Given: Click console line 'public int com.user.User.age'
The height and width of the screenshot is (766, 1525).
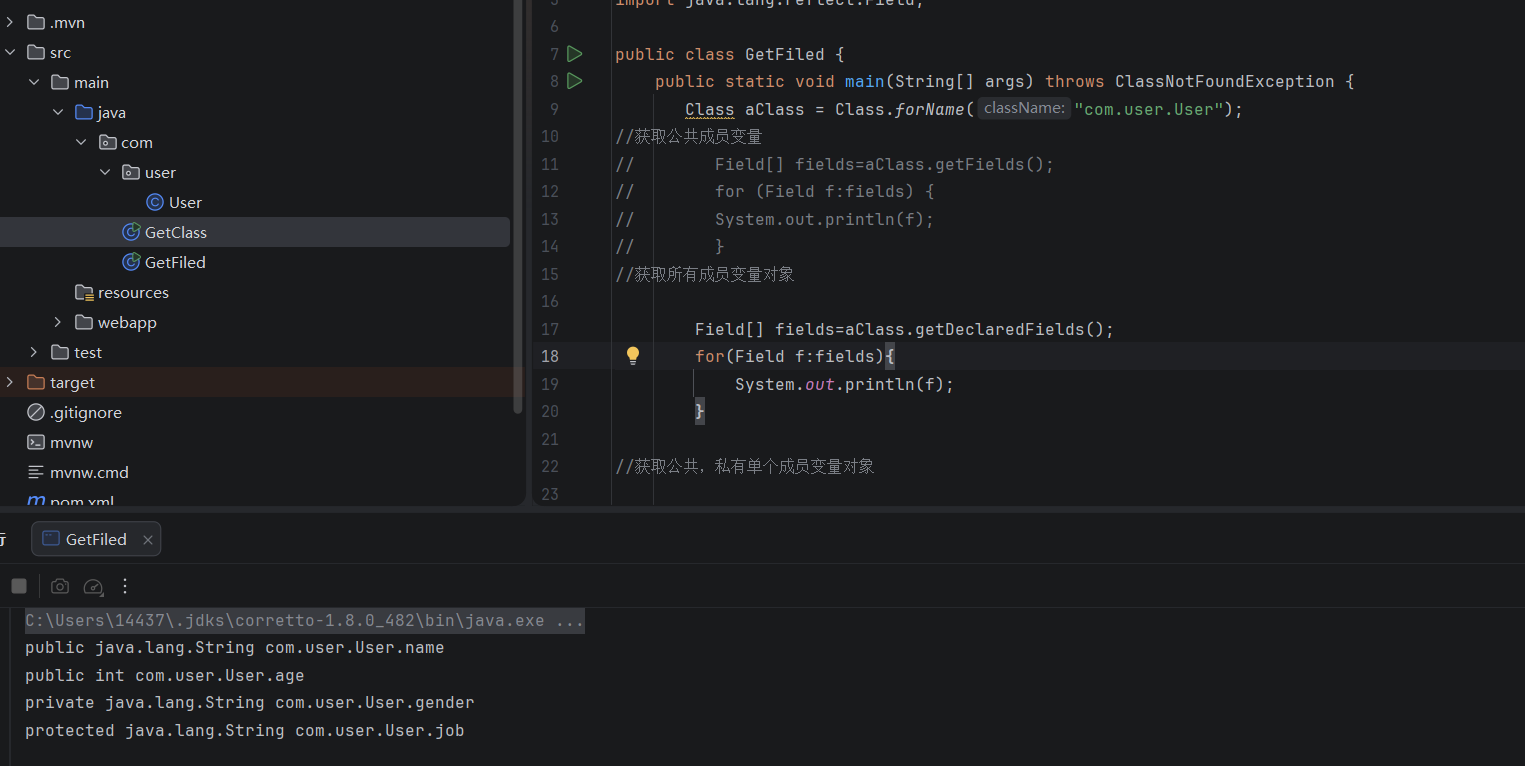Looking at the screenshot, I should coord(164,676).
